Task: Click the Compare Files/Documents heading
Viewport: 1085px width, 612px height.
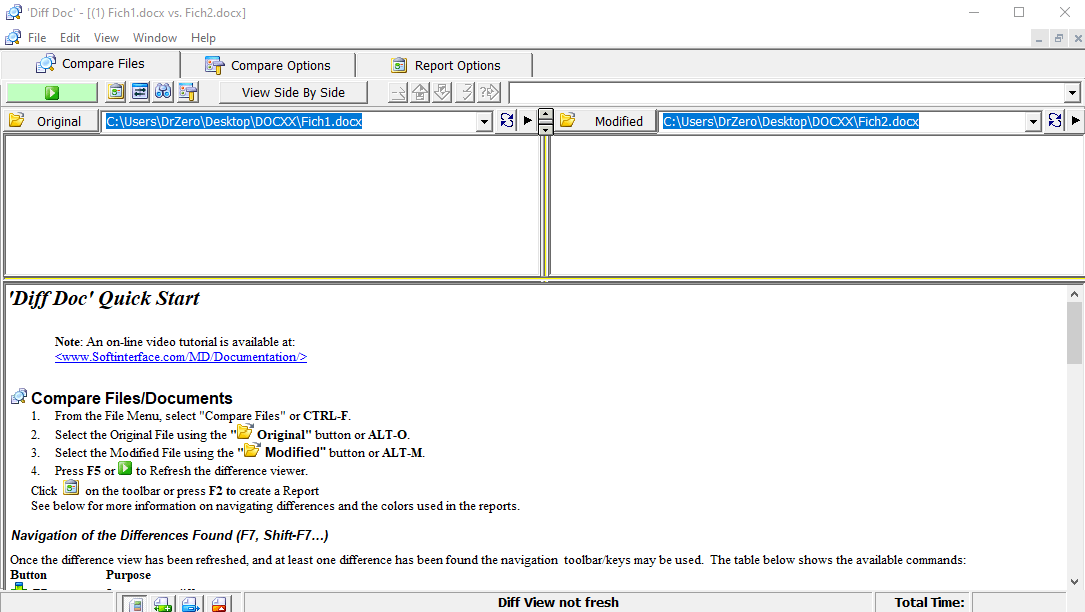Action: coord(131,398)
